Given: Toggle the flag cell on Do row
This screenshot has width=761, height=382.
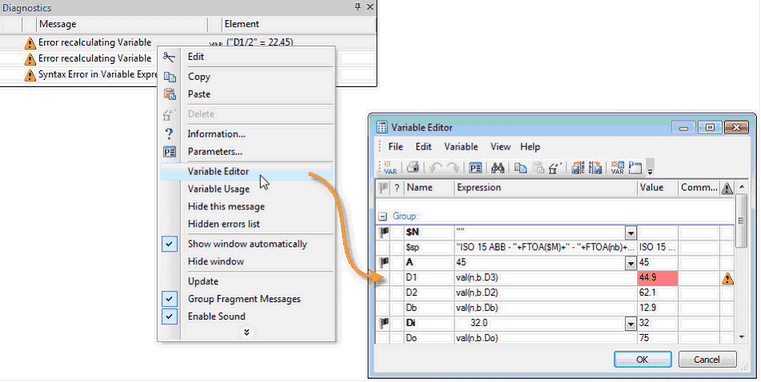Looking at the screenshot, I should [383, 338].
